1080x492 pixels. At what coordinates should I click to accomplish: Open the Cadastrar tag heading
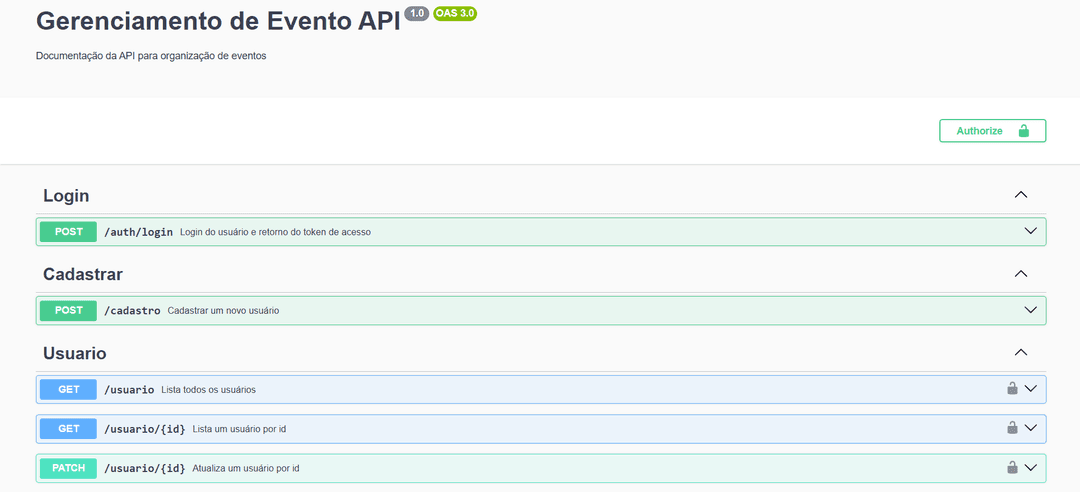click(83, 274)
